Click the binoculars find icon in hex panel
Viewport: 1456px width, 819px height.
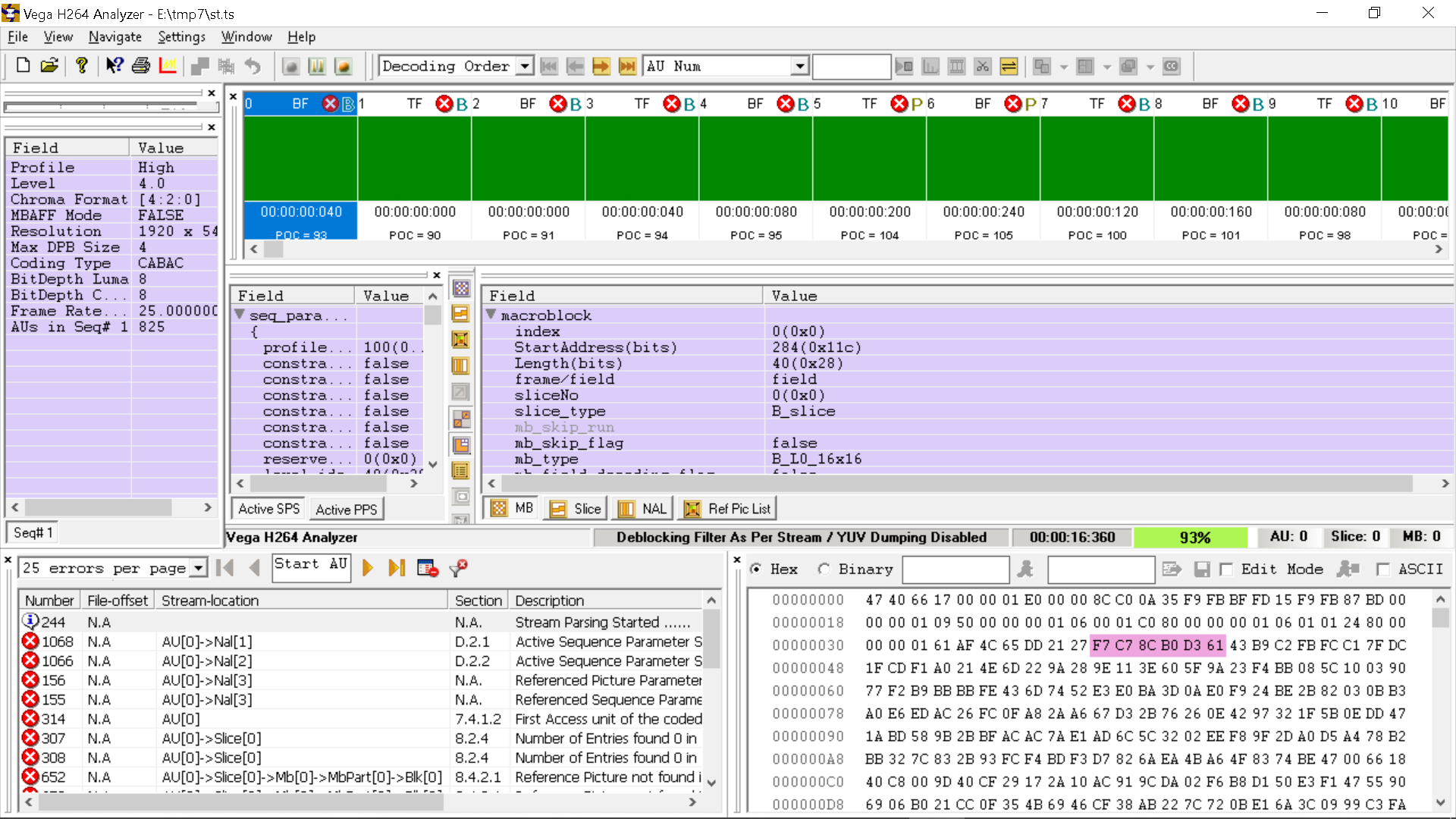[1025, 569]
